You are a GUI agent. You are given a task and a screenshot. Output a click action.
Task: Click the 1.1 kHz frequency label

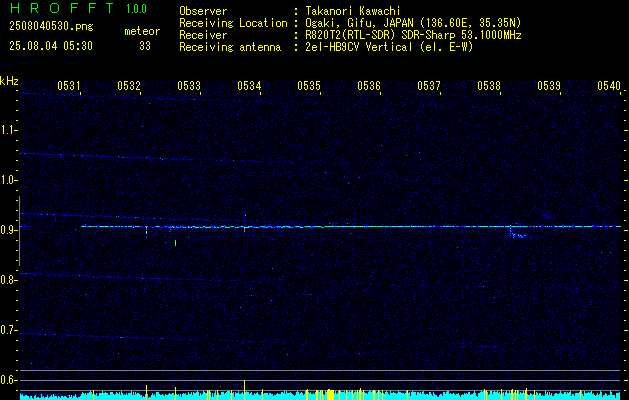tap(8, 130)
